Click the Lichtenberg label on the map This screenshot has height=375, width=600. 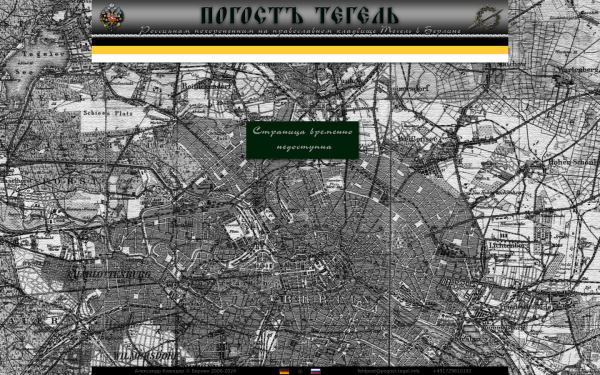509,245
